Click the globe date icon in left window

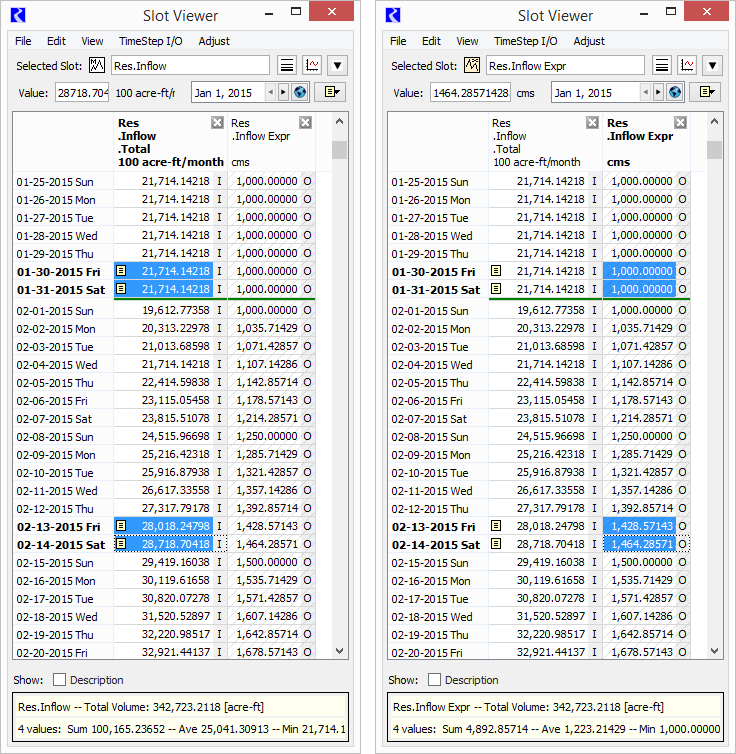300,92
